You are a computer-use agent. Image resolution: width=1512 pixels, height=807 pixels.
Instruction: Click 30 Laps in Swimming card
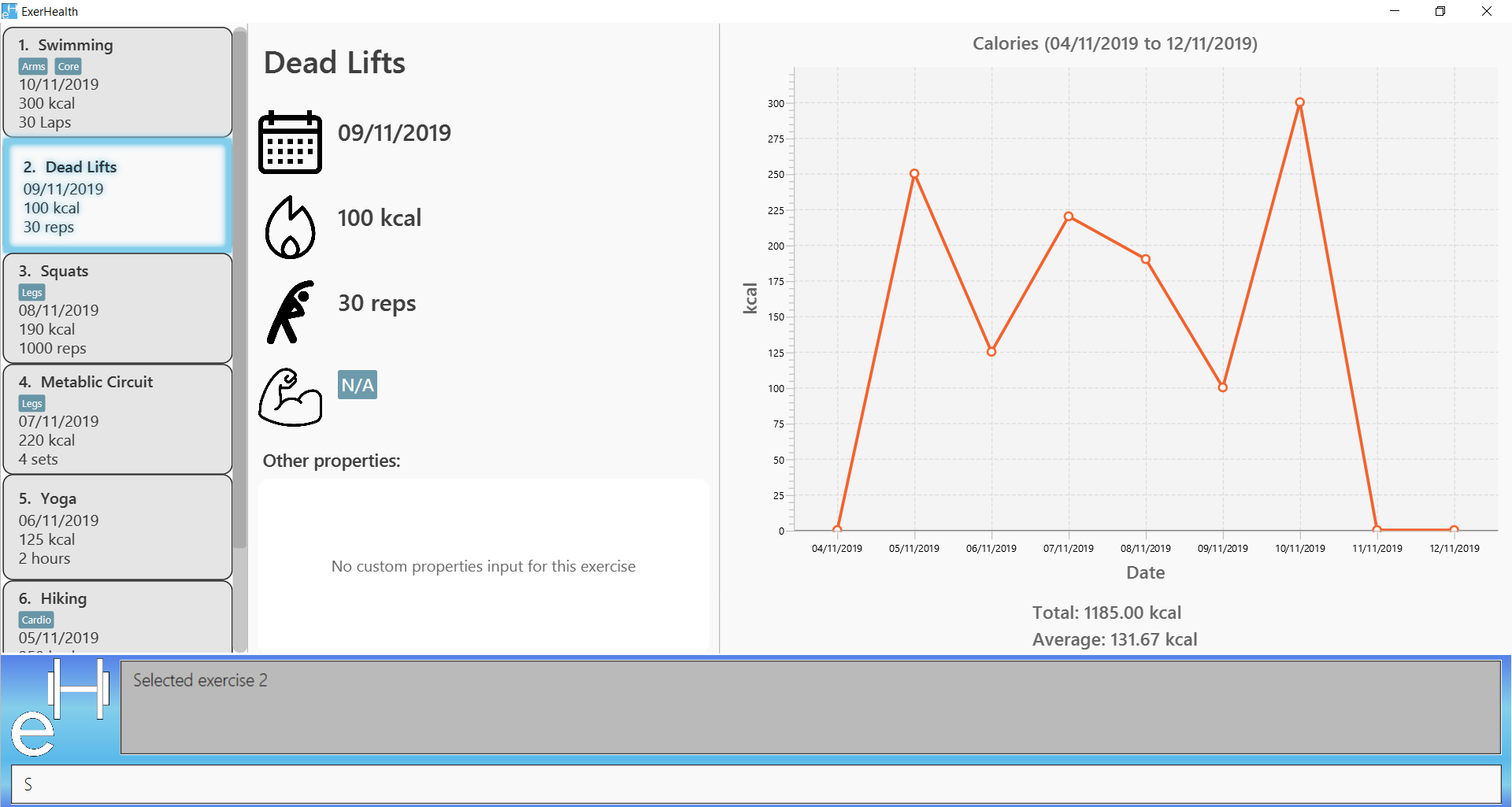[45, 122]
